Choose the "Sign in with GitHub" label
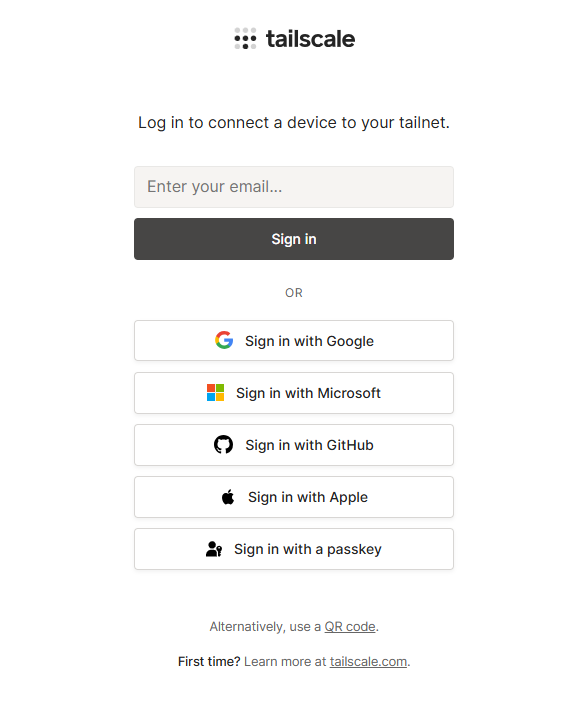572x720 pixels. click(x=309, y=445)
